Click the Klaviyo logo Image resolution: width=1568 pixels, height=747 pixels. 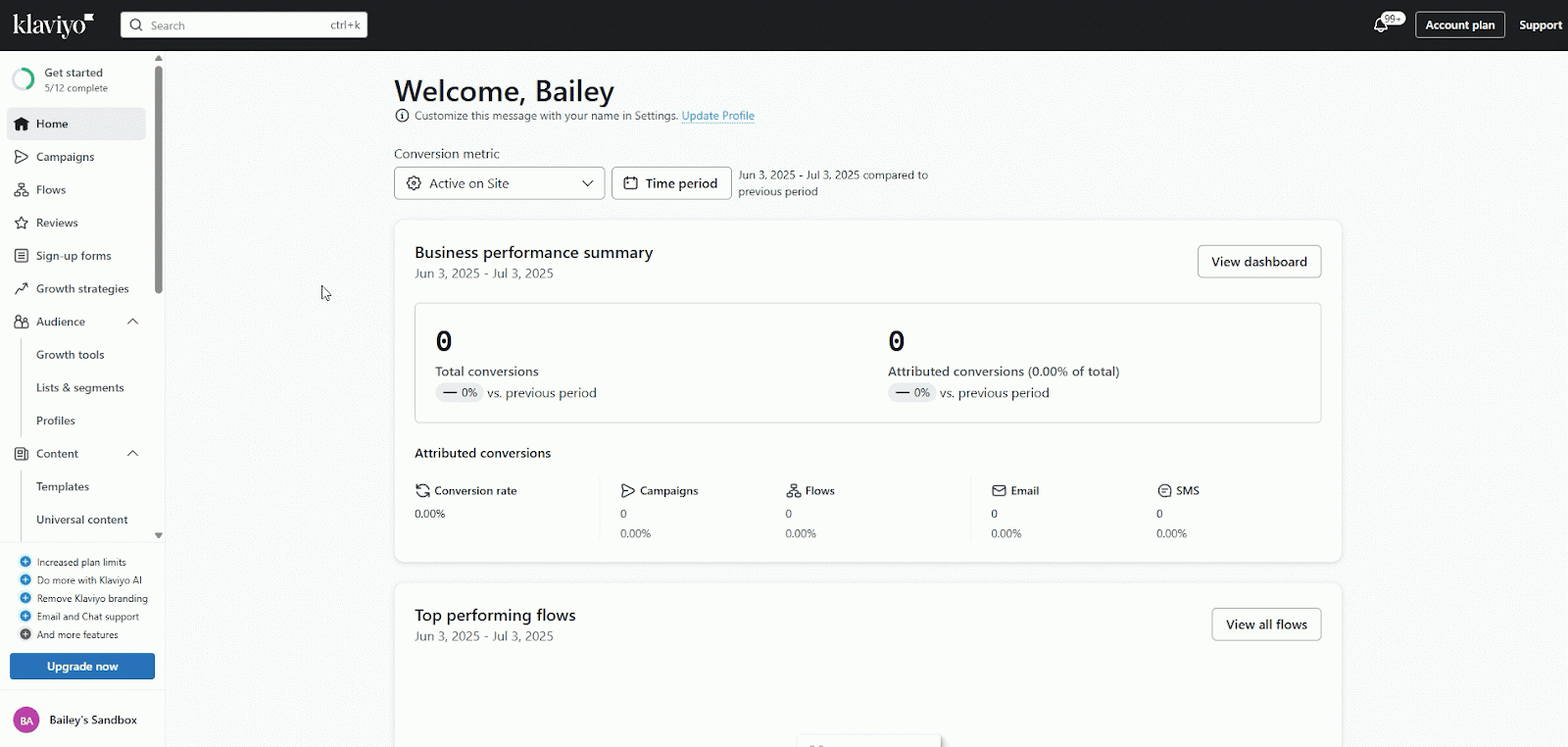(x=53, y=25)
